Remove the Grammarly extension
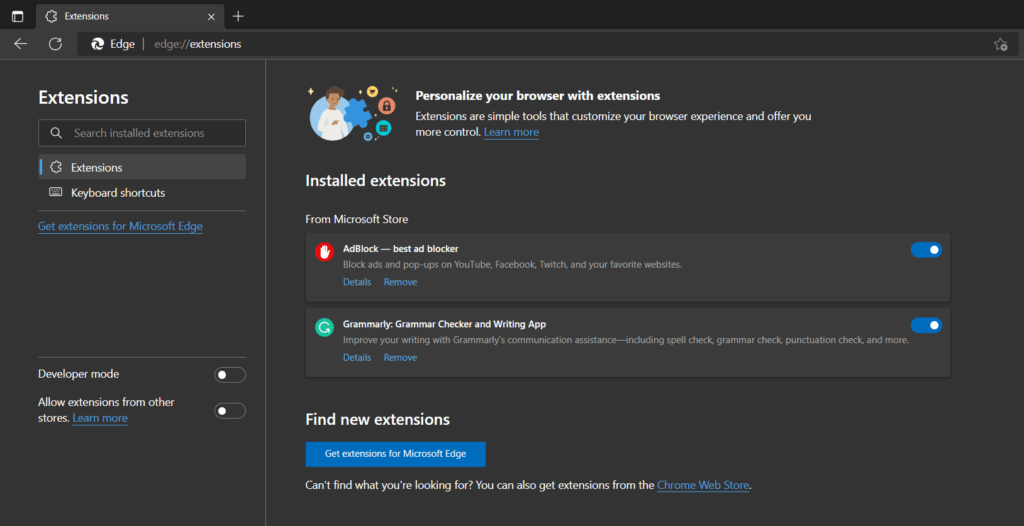The height and width of the screenshot is (526, 1024). 400,357
